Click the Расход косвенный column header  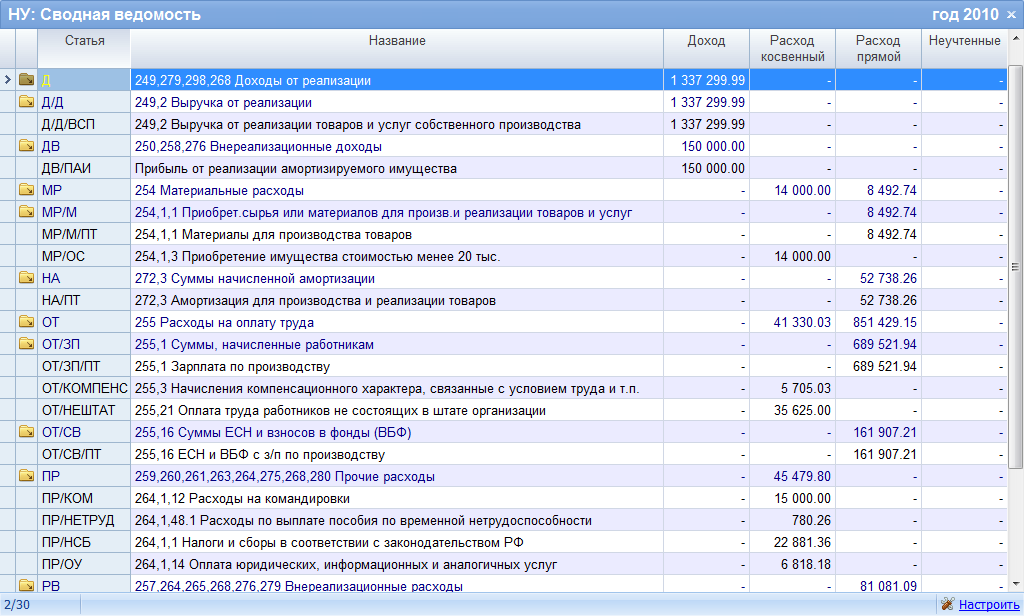792,48
